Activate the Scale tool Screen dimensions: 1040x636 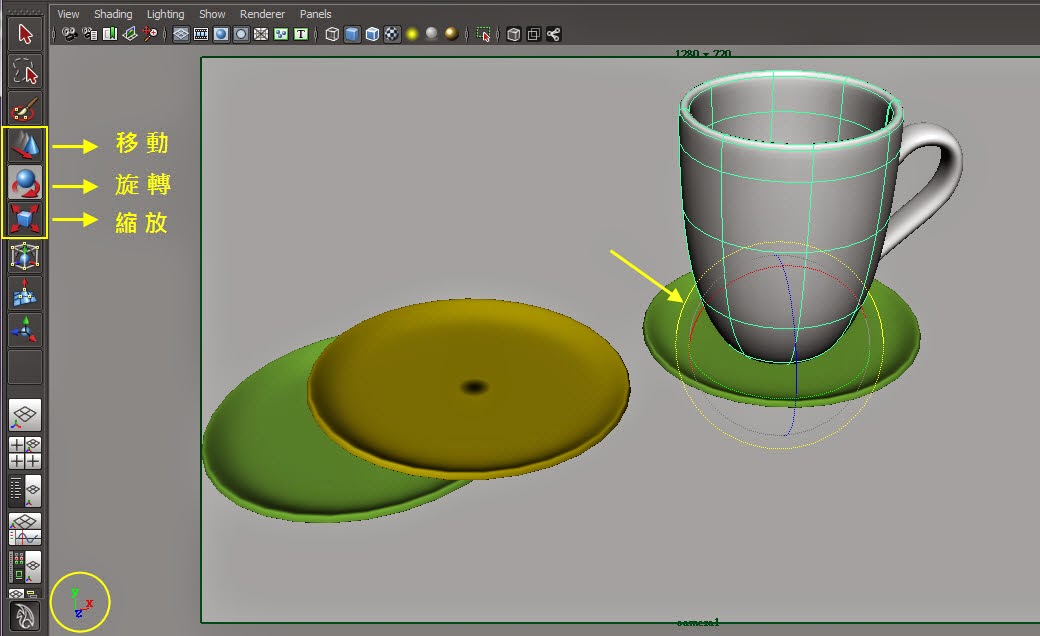tap(25, 220)
